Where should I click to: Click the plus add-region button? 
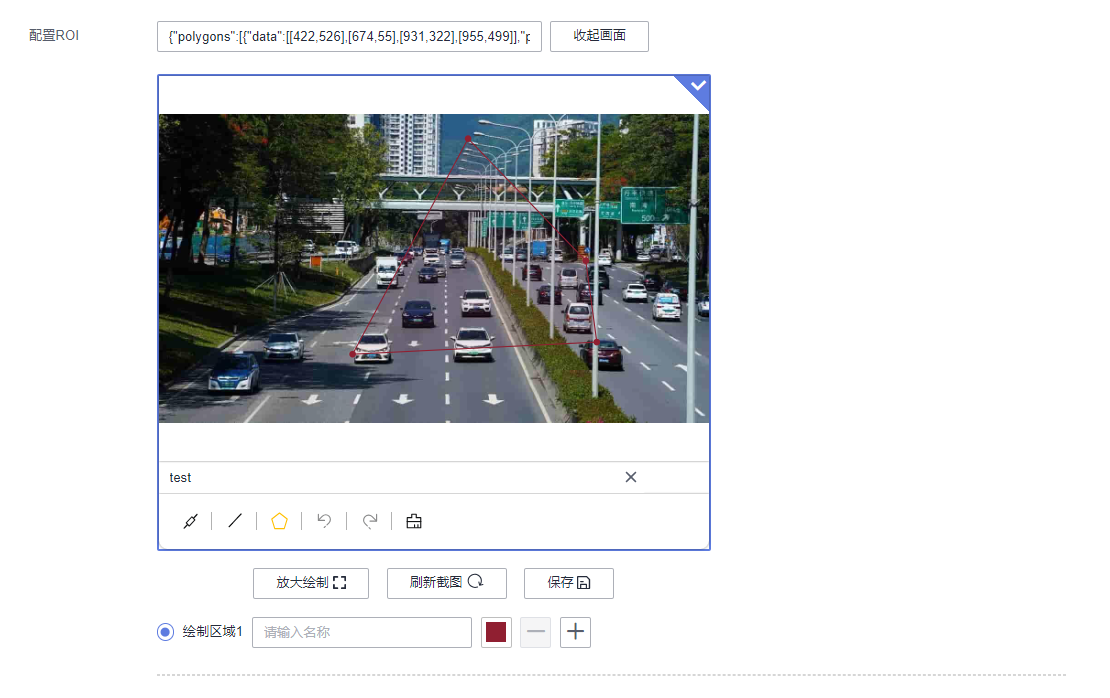[x=576, y=632]
